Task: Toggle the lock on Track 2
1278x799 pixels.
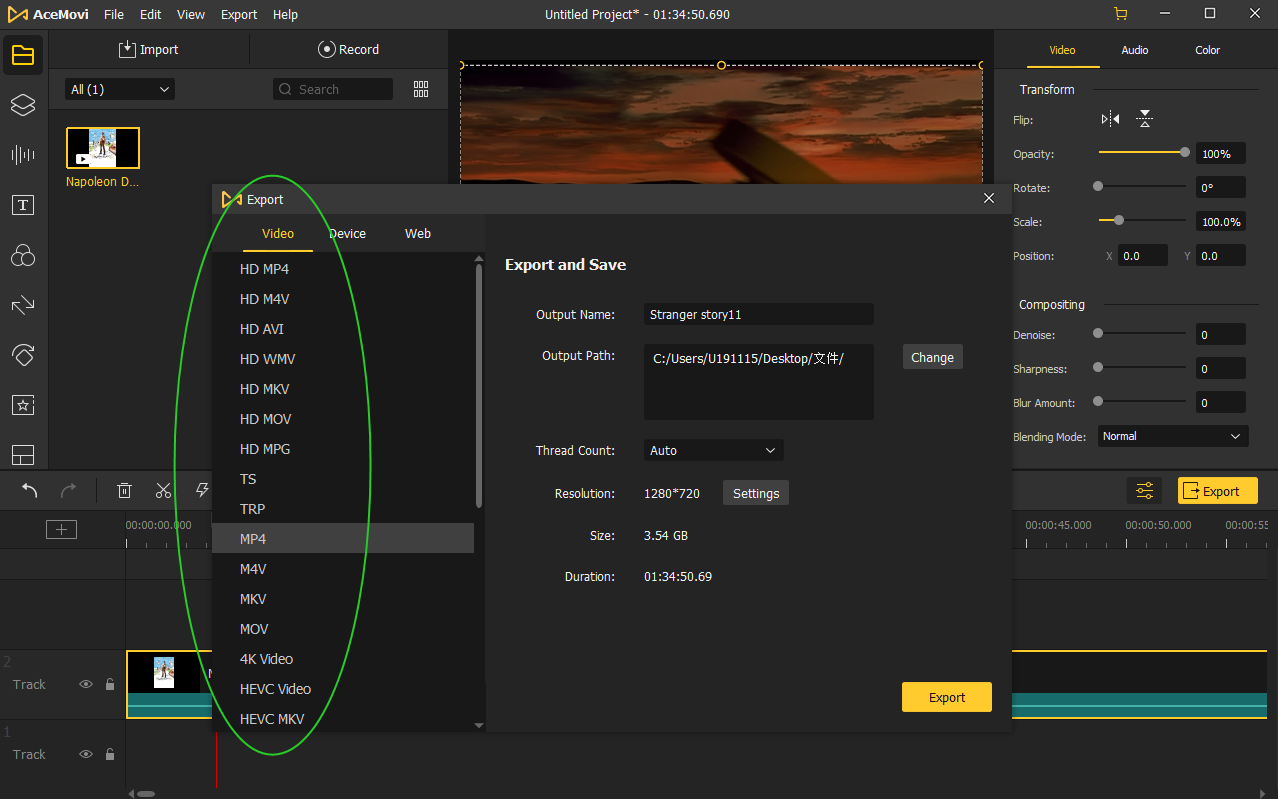Action: point(110,685)
